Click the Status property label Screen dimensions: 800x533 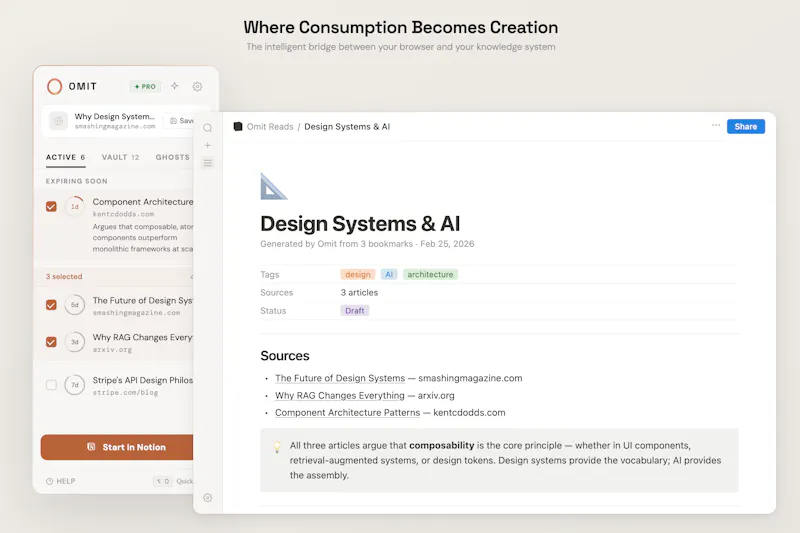click(273, 311)
